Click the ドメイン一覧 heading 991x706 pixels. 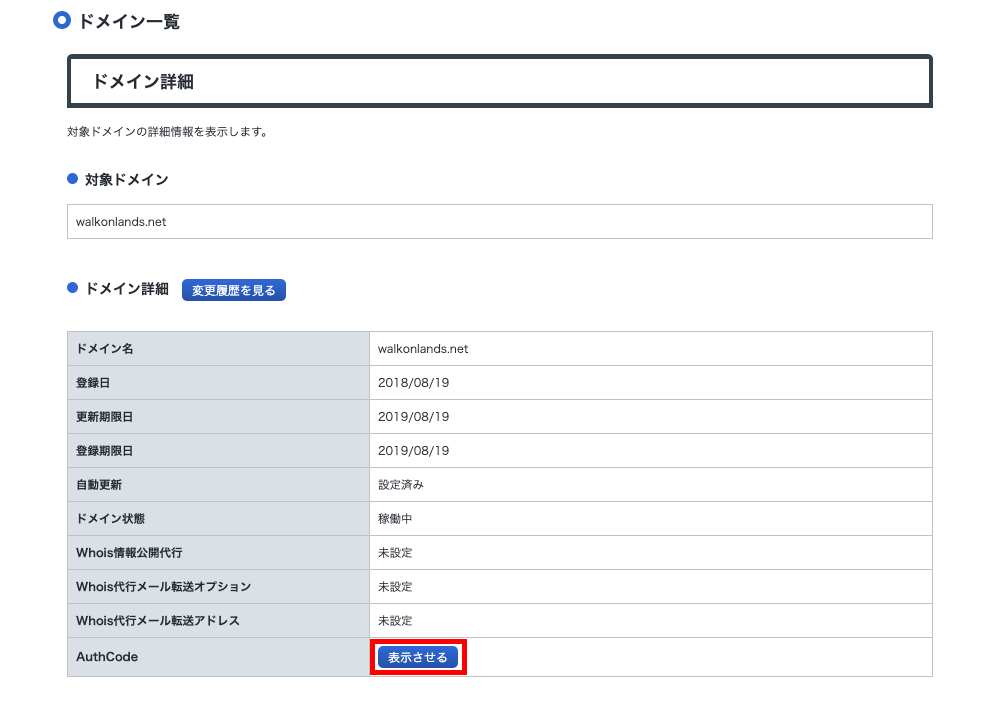pos(129,21)
